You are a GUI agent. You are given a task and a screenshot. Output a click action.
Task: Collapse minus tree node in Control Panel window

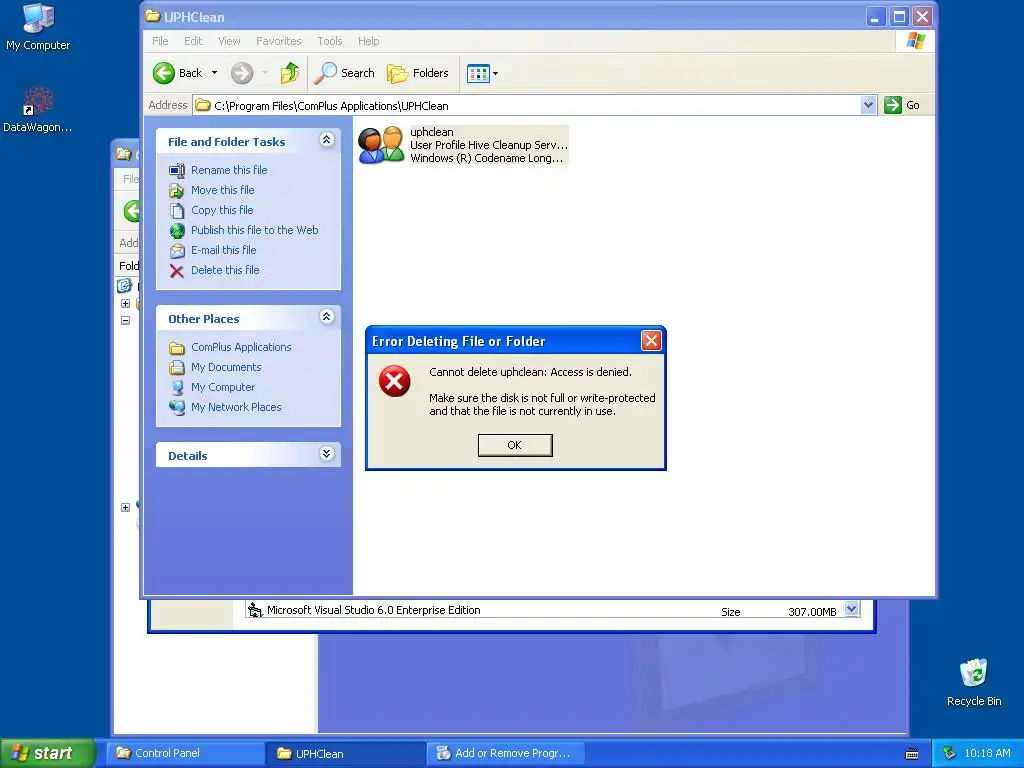tap(125, 320)
